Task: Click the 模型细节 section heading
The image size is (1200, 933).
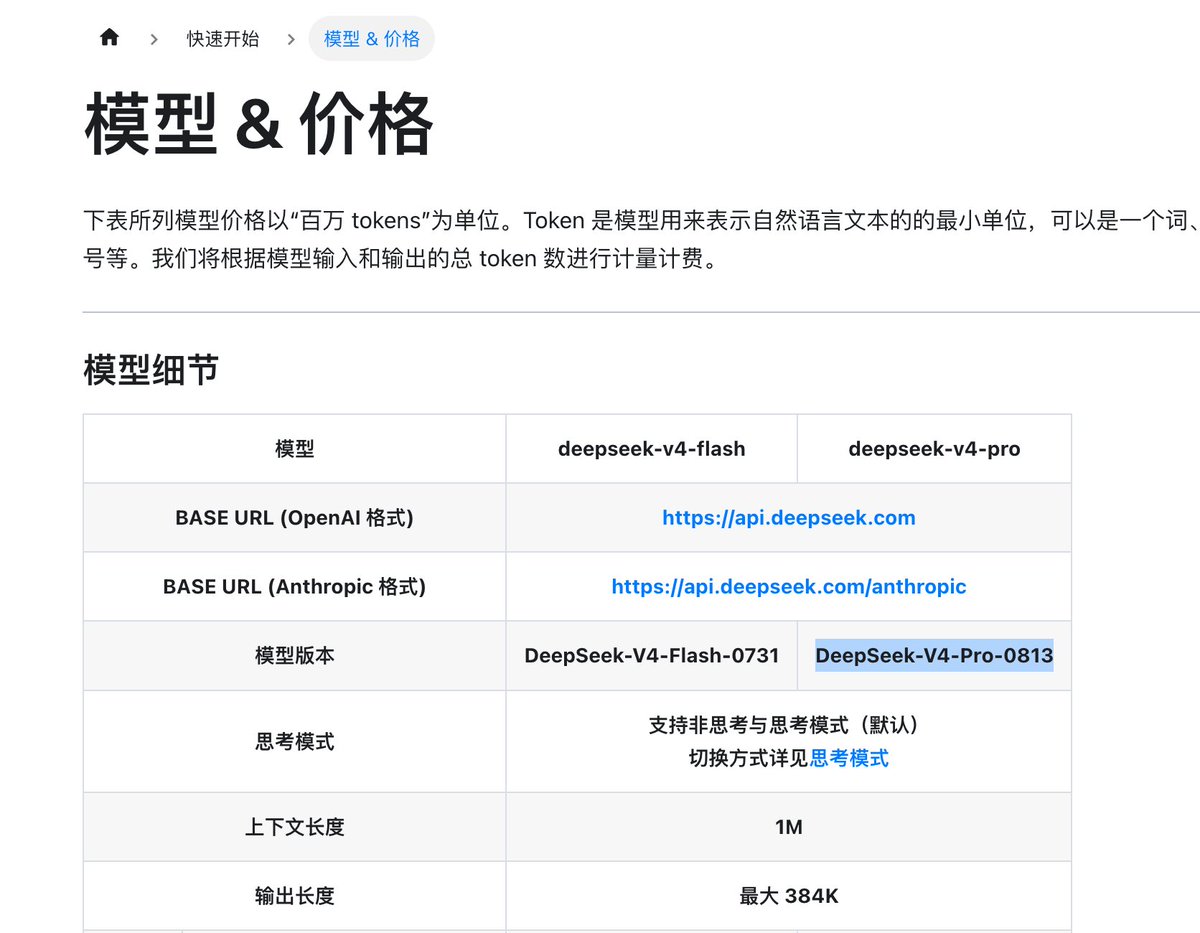Action: (x=151, y=370)
